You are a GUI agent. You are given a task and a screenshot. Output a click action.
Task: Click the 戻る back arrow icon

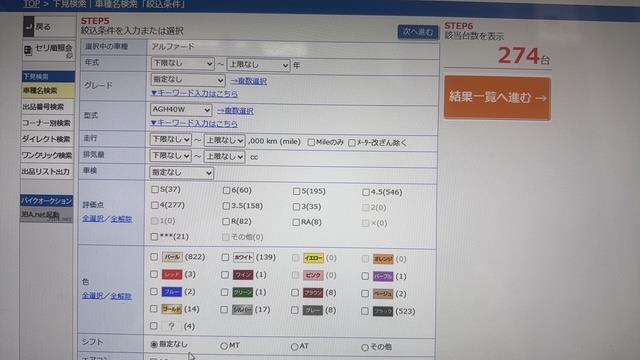[28, 27]
